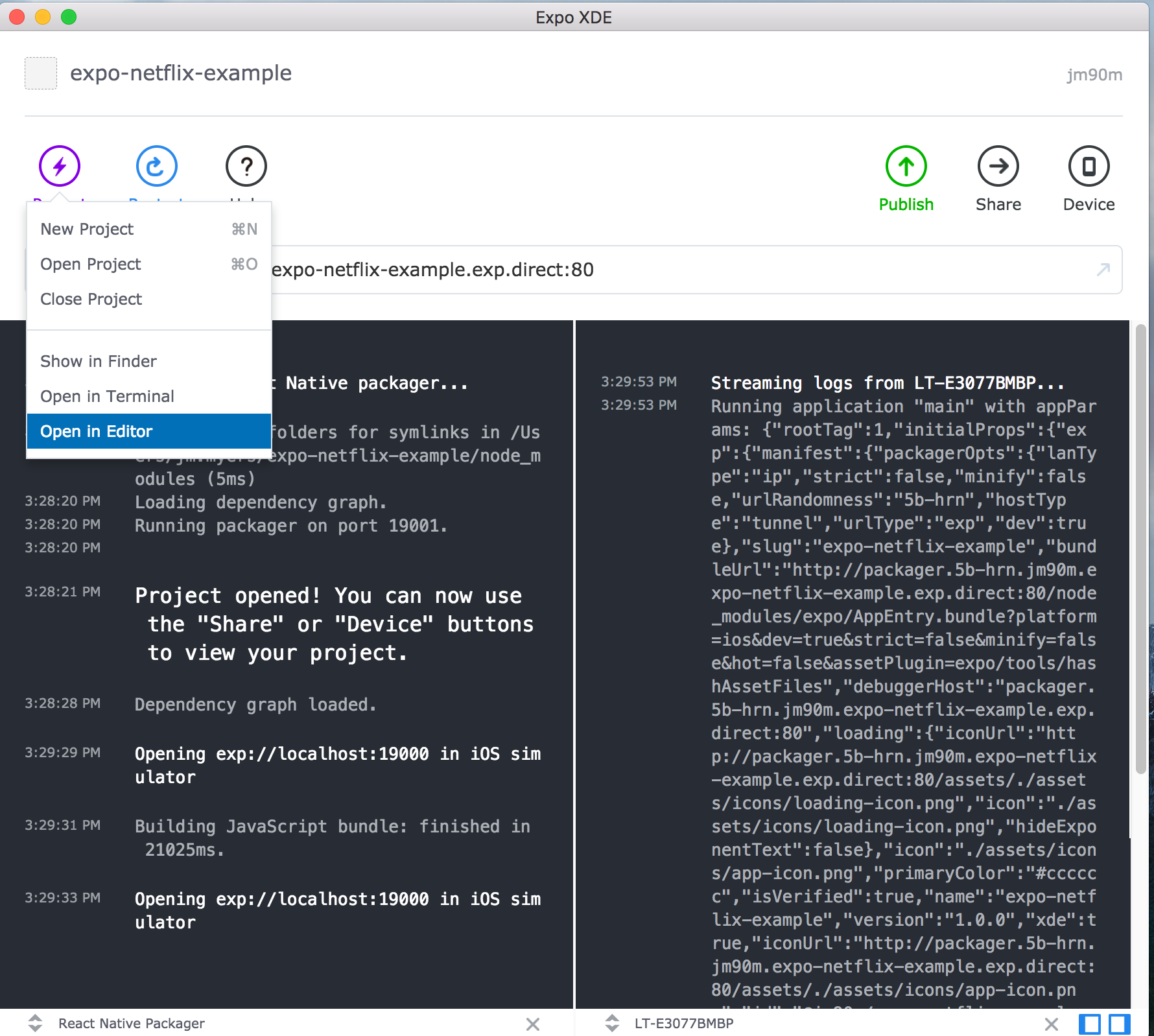Create a New Project from the menu
The width and height of the screenshot is (1154, 1036).
87,228
